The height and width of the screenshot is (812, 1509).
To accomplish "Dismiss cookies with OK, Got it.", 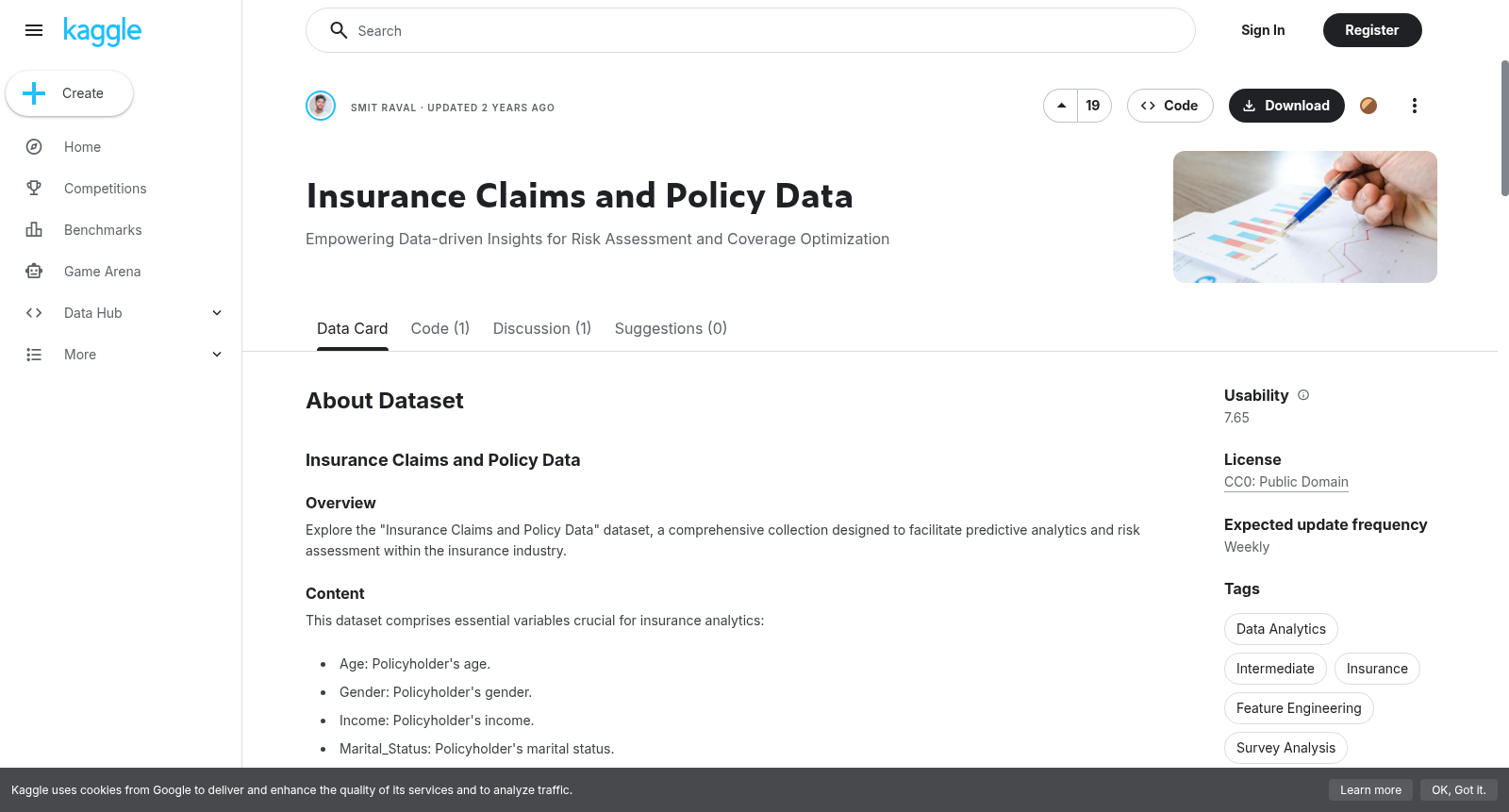I will [x=1458, y=790].
